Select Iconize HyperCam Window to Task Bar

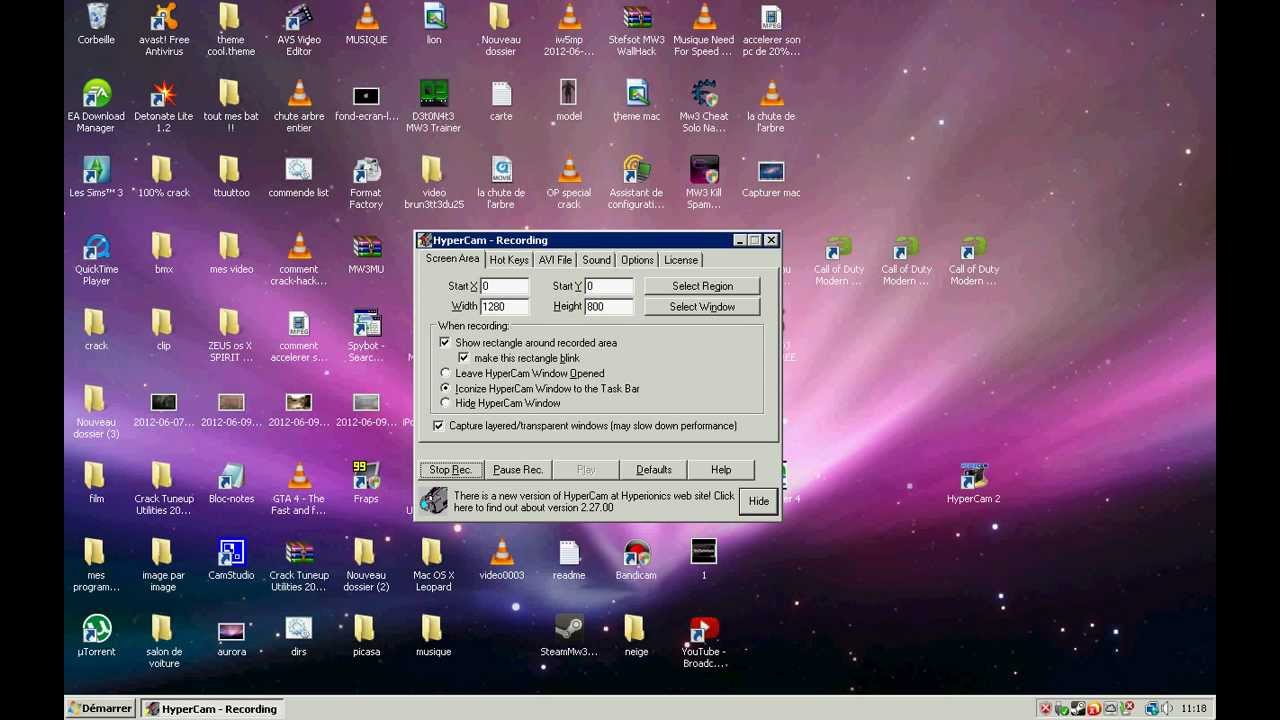pos(446,388)
